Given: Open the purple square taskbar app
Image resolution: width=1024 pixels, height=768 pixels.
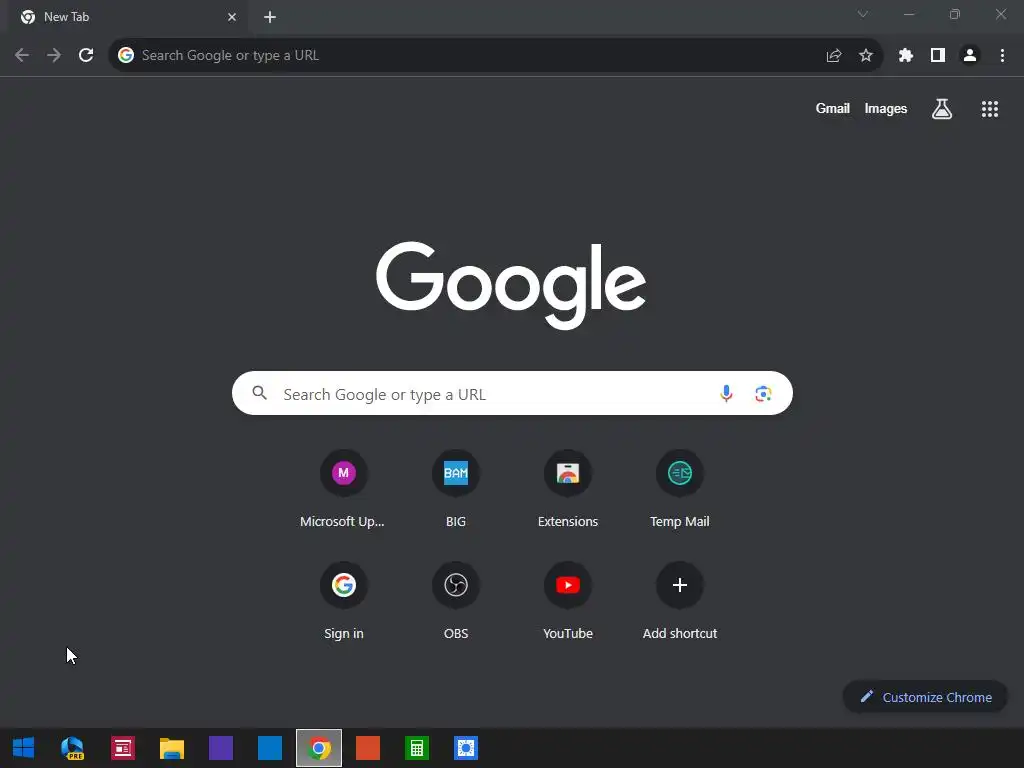Looking at the screenshot, I should [x=221, y=748].
